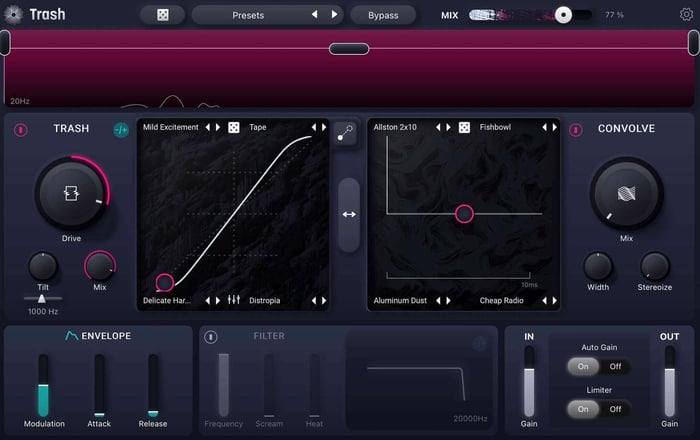Previous style for Tape slot
This screenshot has width=700, height=440.
pyautogui.click(x=314, y=127)
